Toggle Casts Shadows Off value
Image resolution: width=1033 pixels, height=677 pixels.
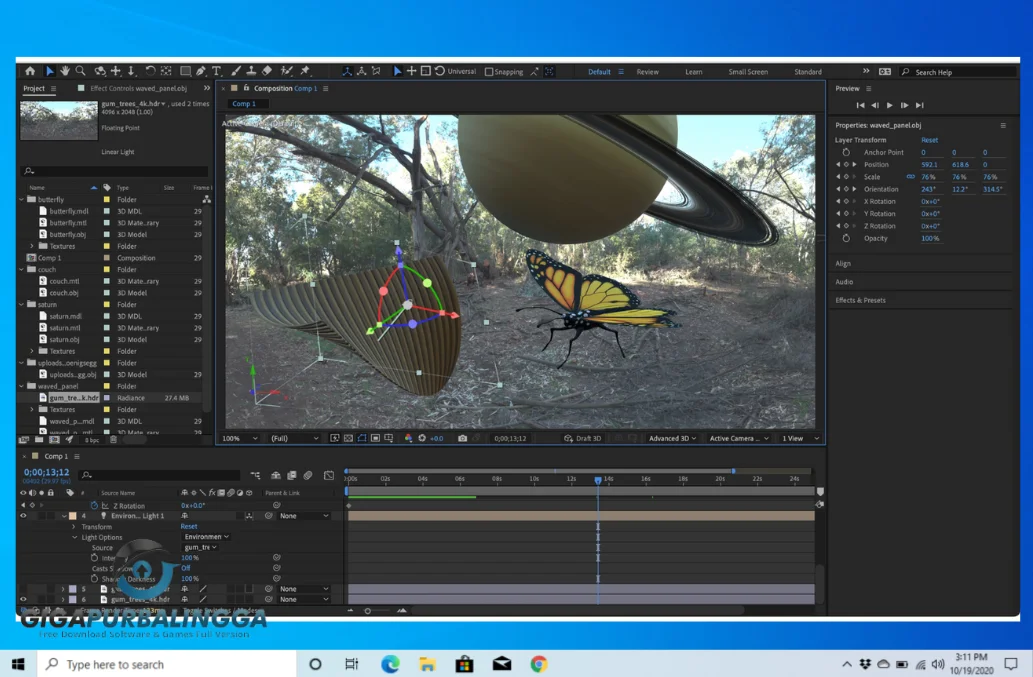tap(186, 568)
